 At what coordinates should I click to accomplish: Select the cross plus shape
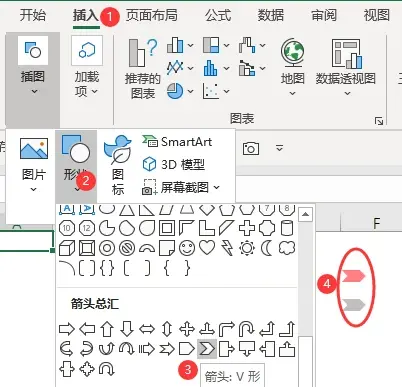[247, 228]
